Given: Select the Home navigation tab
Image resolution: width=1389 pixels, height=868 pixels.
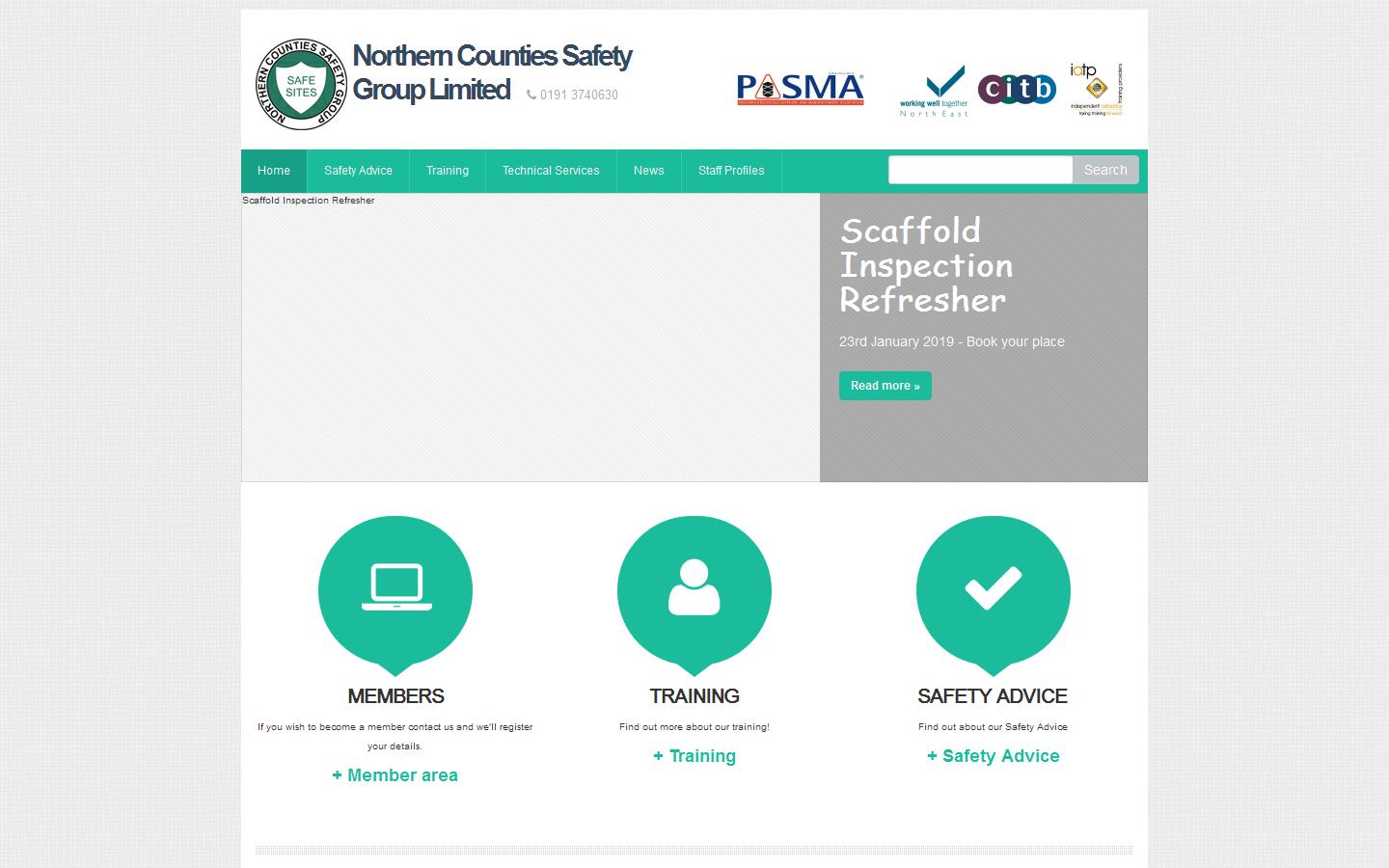Looking at the screenshot, I should pos(274,171).
